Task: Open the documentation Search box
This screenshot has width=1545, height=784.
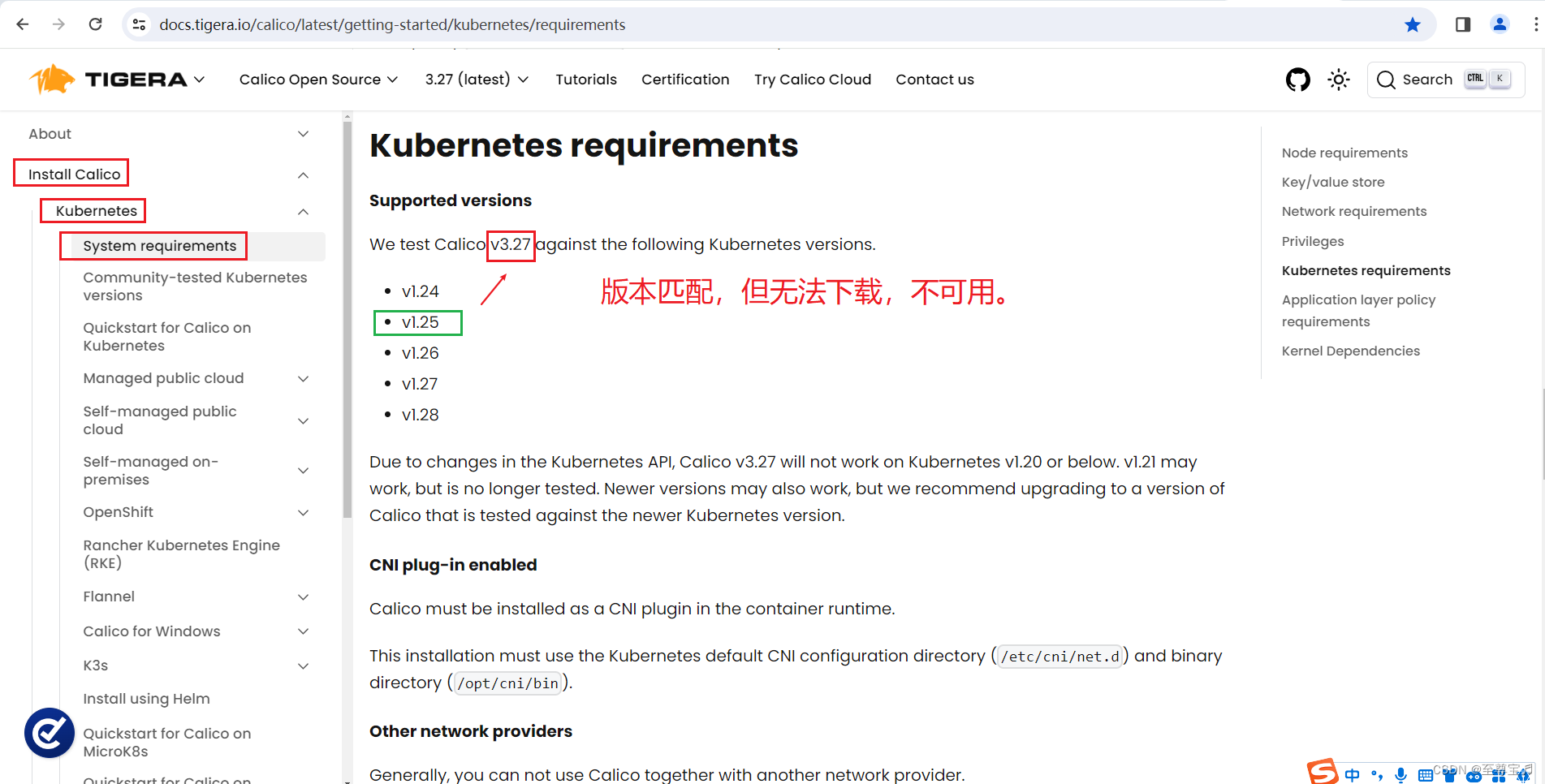Action: (x=1445, y=80)
